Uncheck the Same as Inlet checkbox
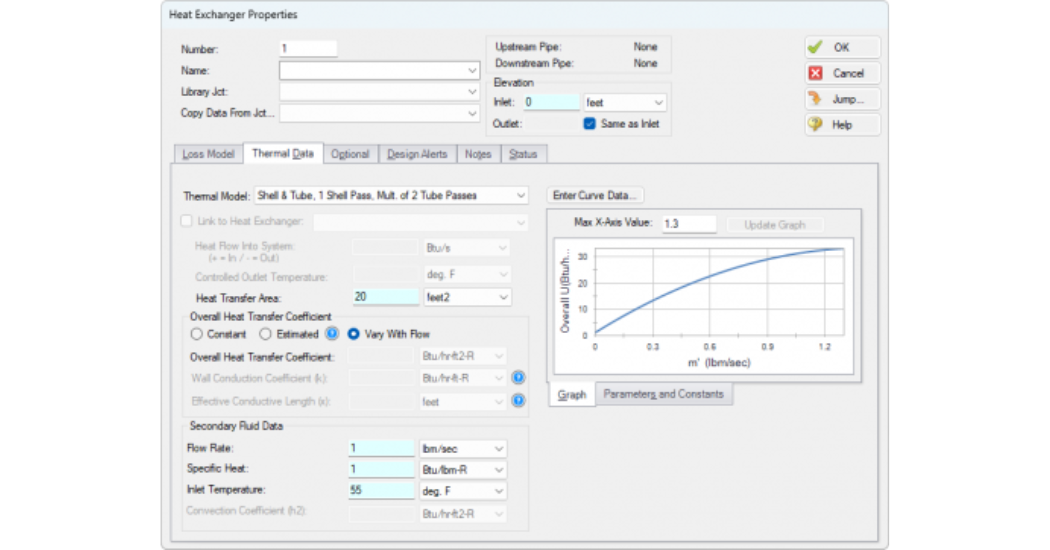 click(x=590, y=124)
